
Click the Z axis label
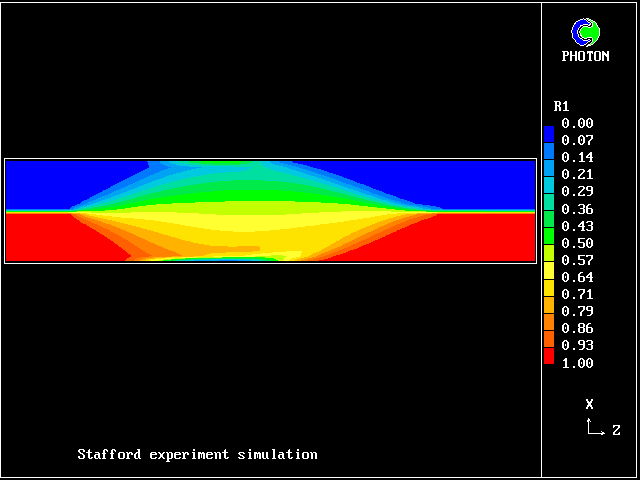pos(616,431)
